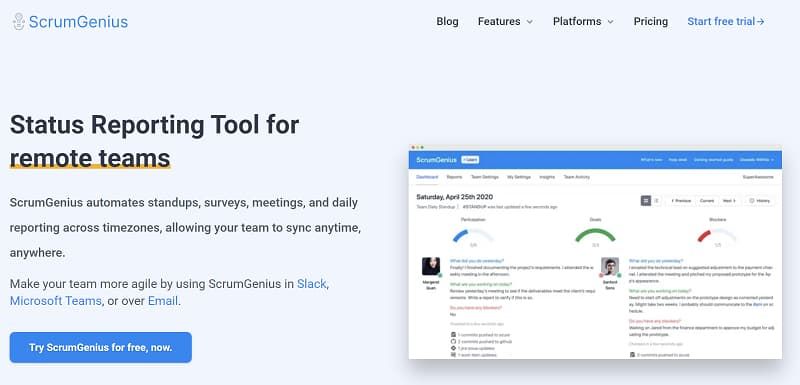800x385 pixels.
Task: Select the Team Activity tab in screenshot
Action: click(577, 177)
